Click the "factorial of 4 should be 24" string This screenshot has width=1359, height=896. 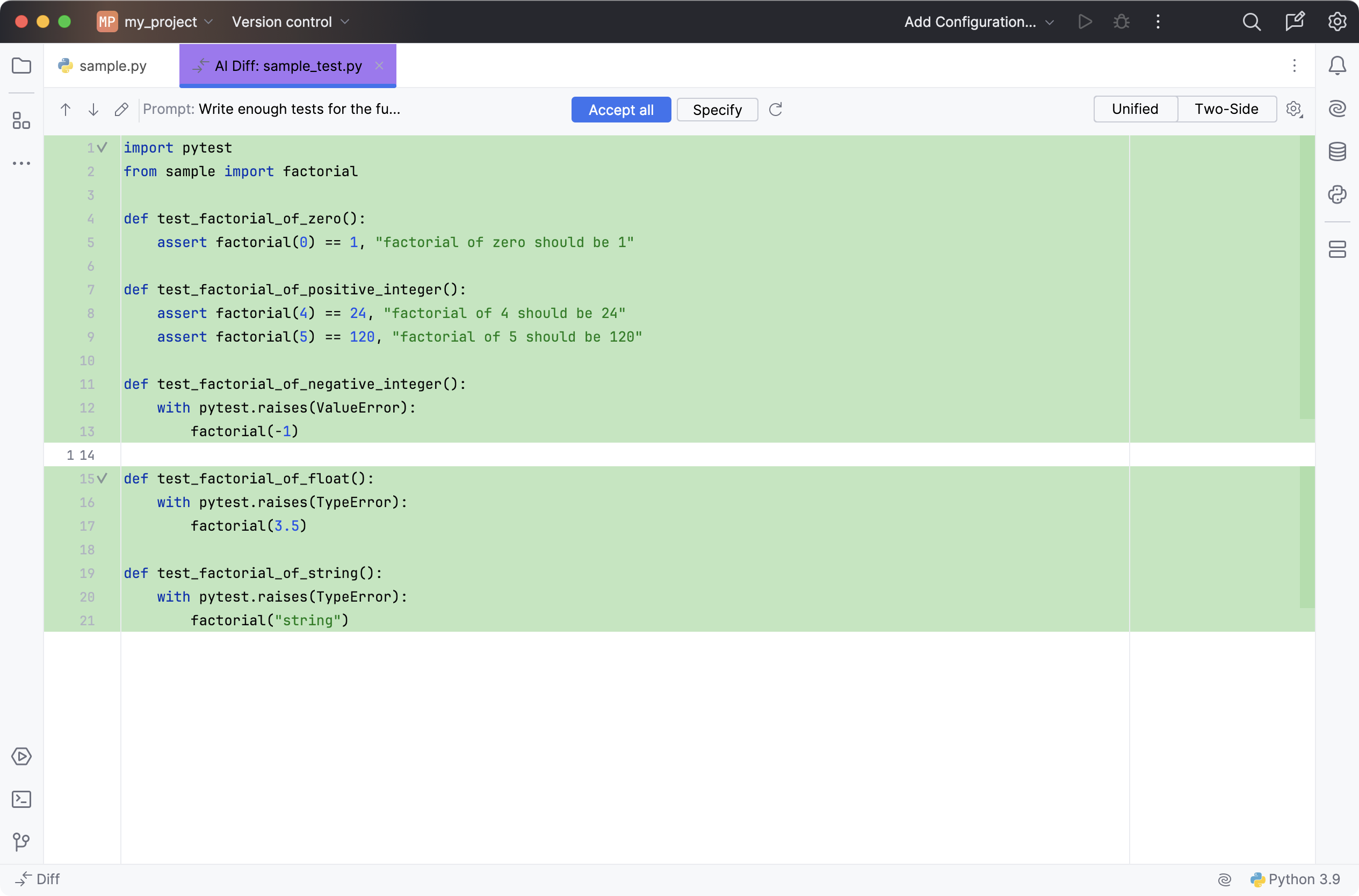pyautogui.click(x=504, y=313)
